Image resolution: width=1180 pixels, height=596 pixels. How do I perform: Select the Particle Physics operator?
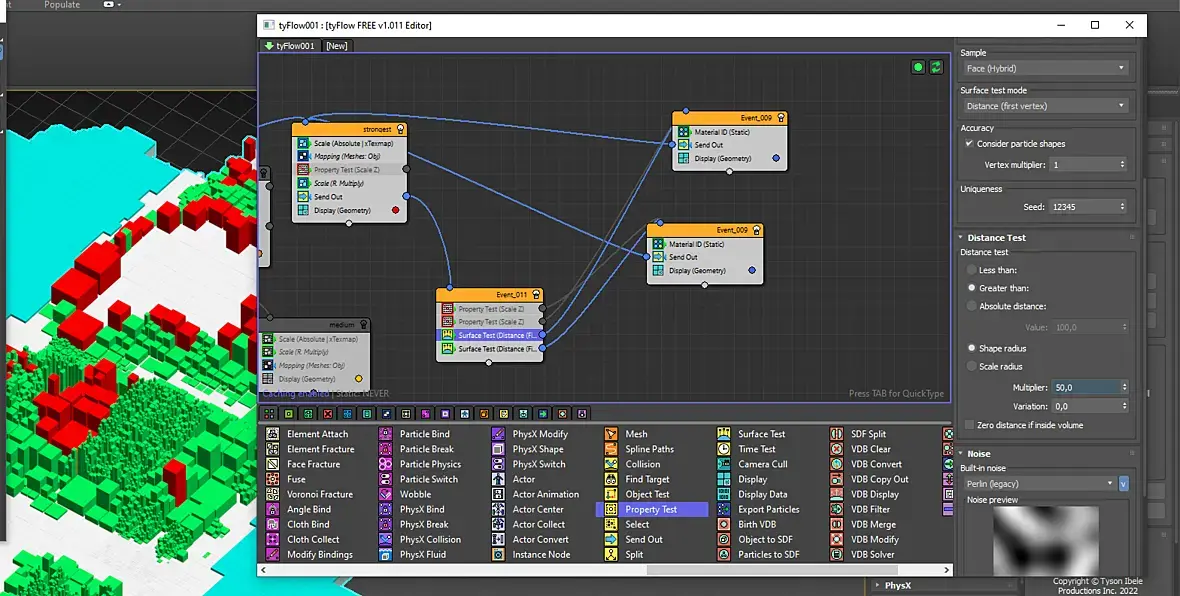[x=421, y=464]
